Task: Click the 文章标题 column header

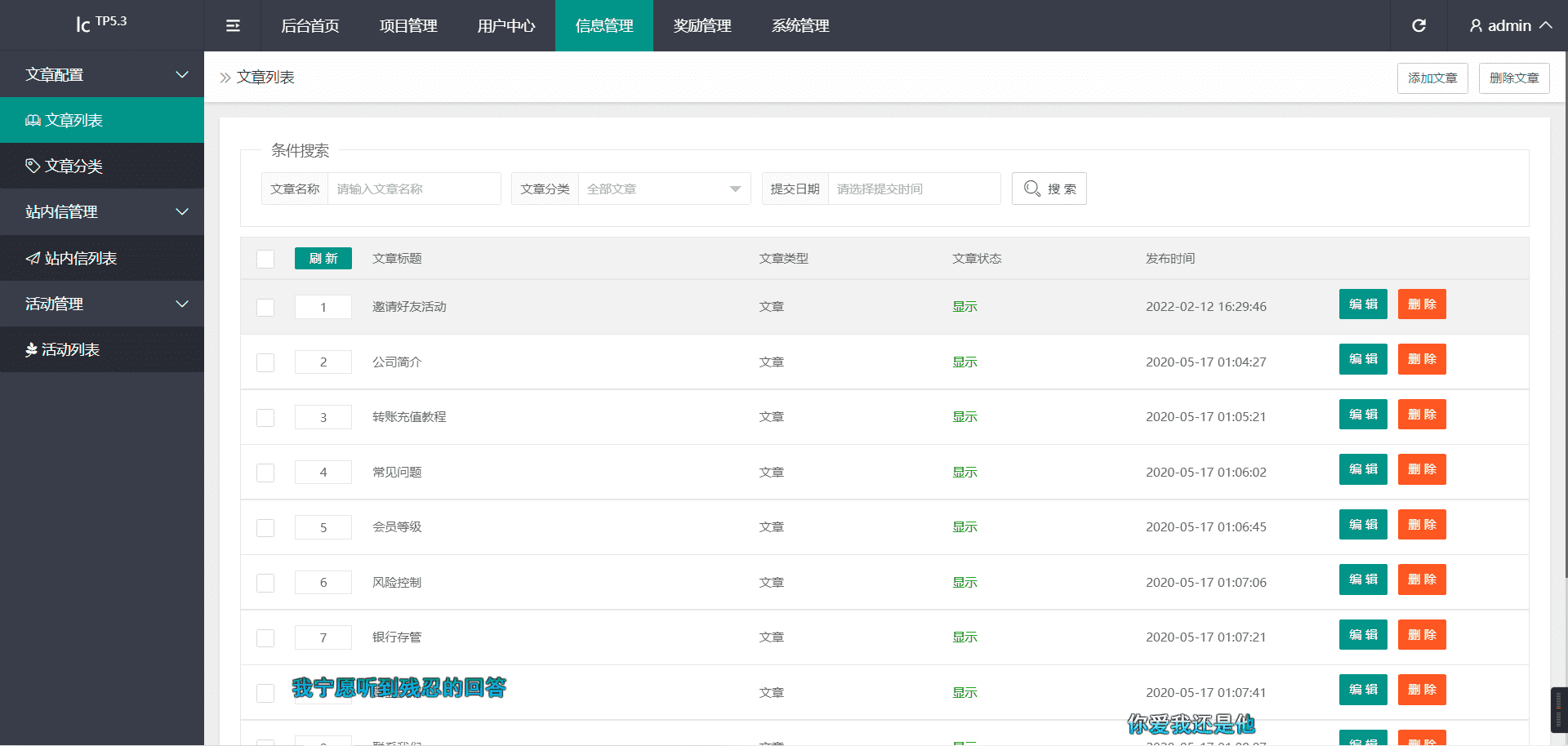Action: pyautogui.click(x=397, y=259)
